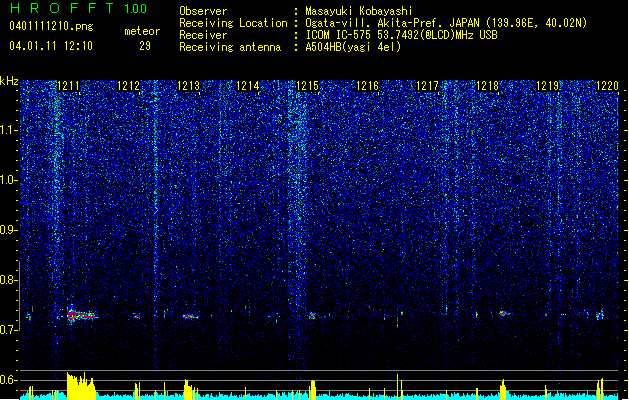This screenshot has width=629, height=400.
Task: Click the 1211 time marker
Action: [x=69, y=86]
